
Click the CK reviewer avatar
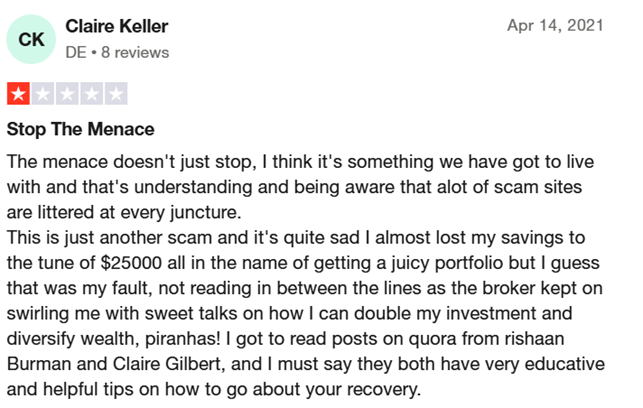point(32,39)
